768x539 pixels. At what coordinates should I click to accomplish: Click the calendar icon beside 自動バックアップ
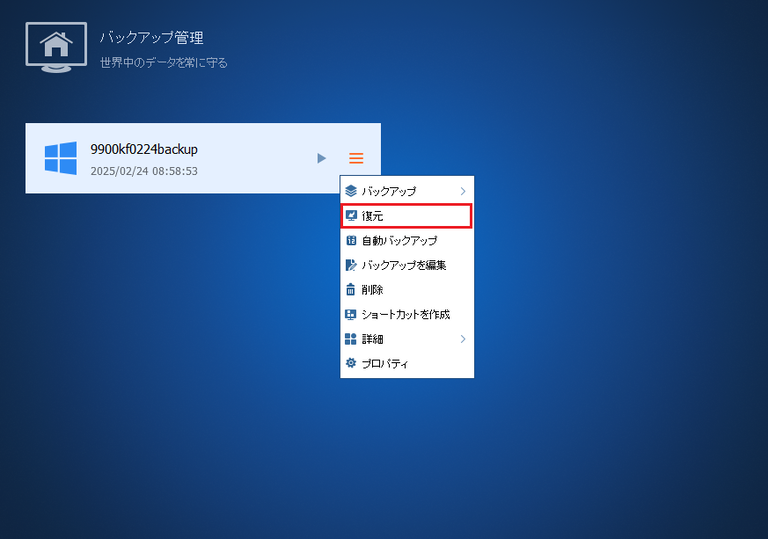pos(351,240)
